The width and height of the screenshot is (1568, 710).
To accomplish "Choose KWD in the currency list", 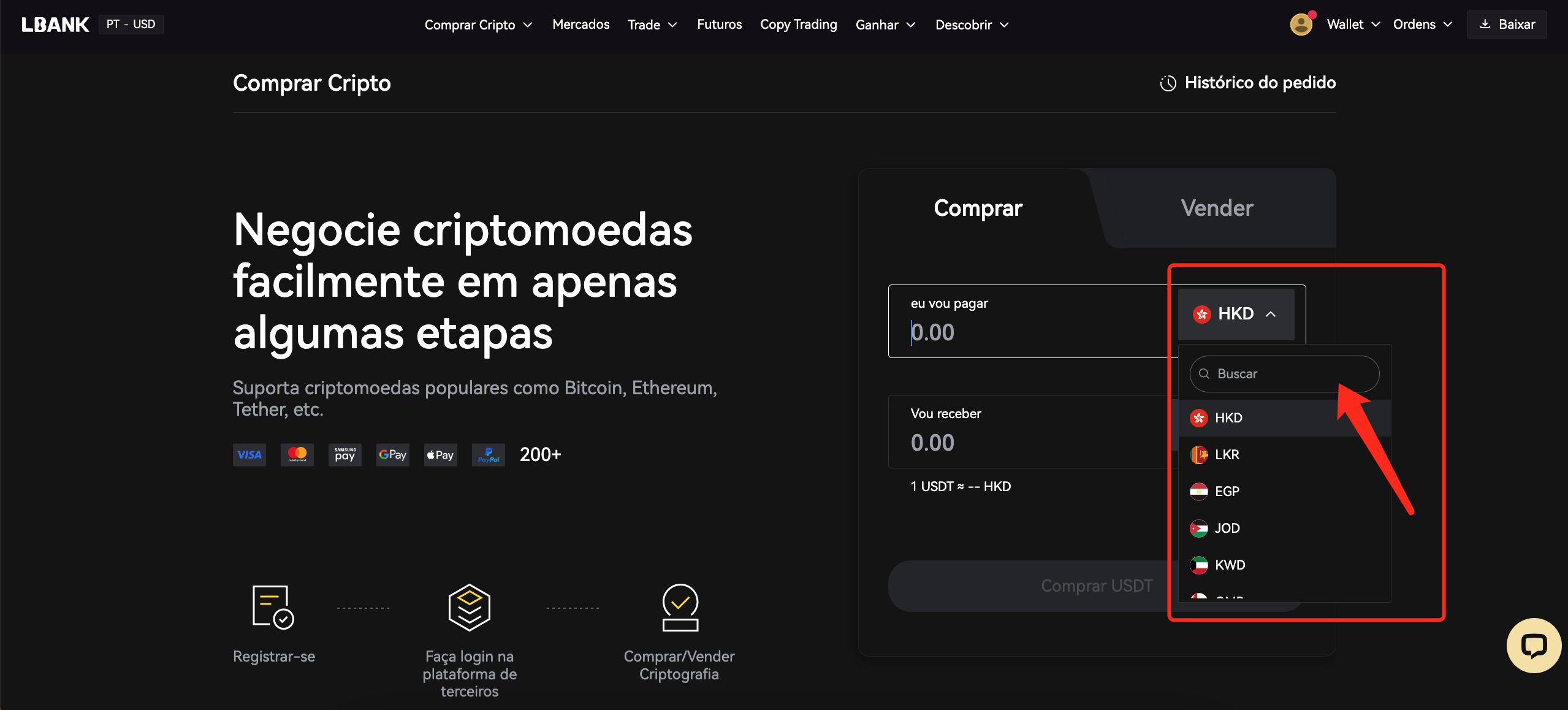I will coord(1285,565).
